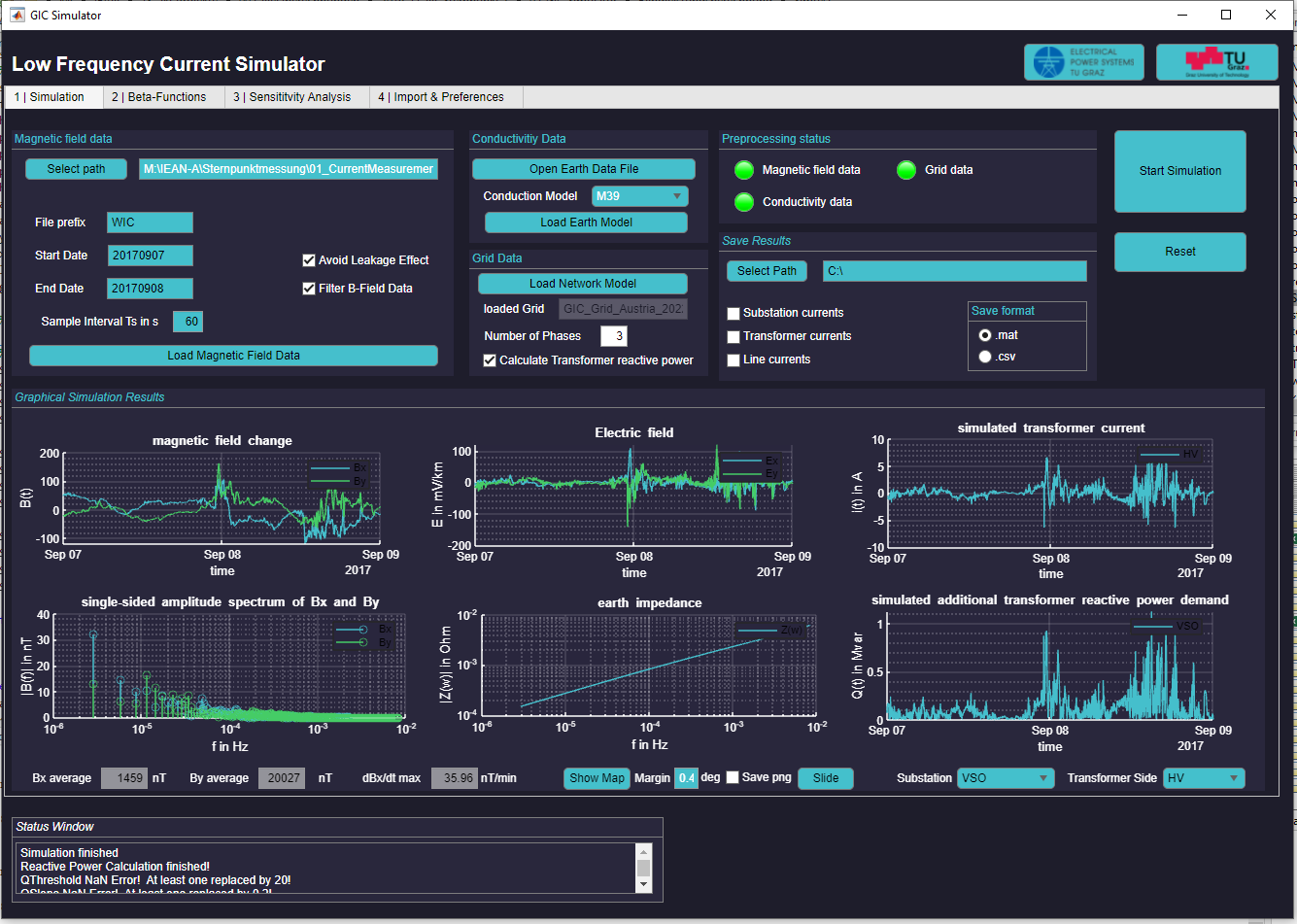Select the .mat save format
This screenshot has height=924, width=1297.
coord(985,335)
